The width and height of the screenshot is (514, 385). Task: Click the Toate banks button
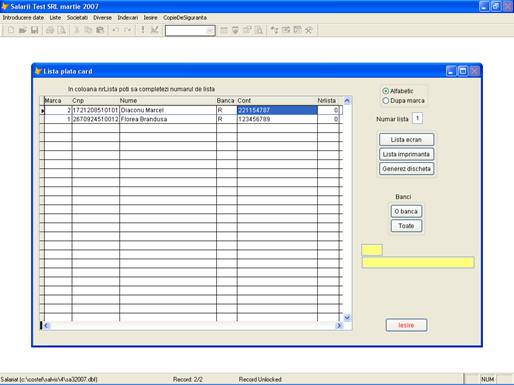tap(406, 226)
